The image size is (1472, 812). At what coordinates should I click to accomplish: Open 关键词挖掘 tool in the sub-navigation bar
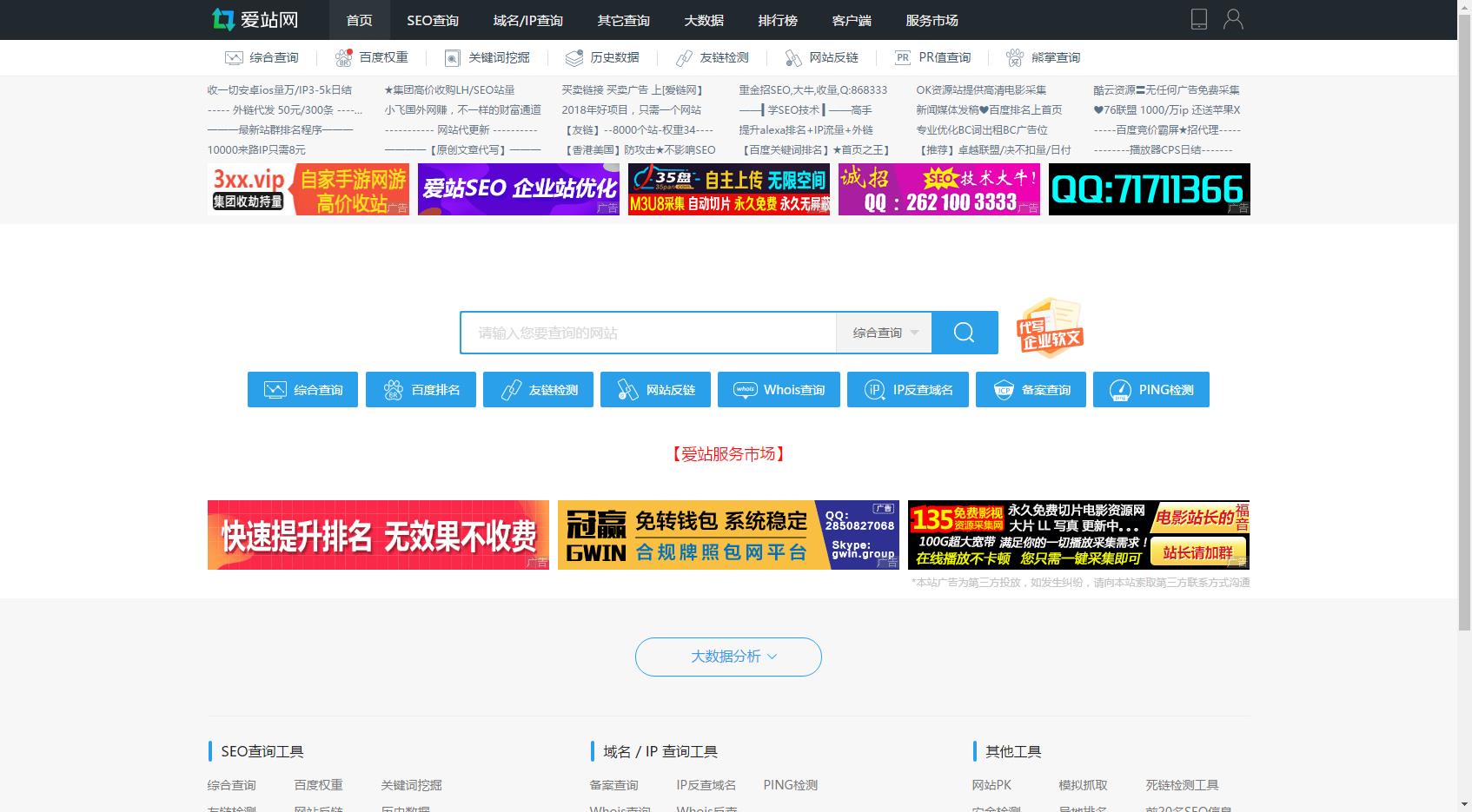487,57
